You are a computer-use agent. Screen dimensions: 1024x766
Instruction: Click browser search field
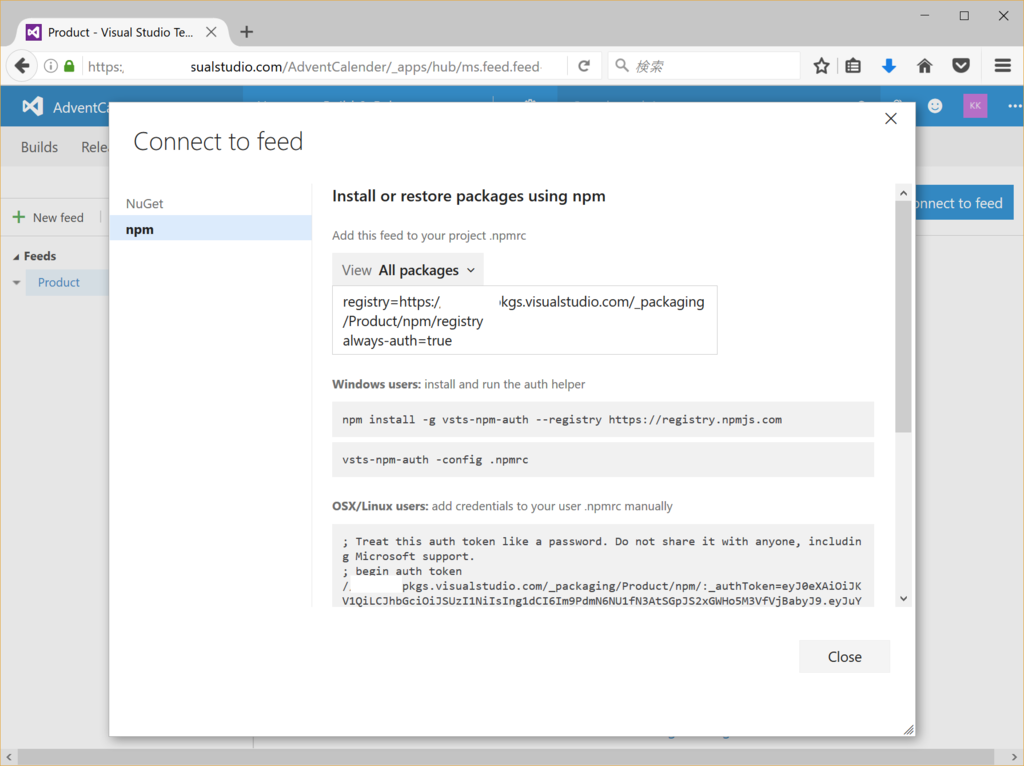[704, 66]
